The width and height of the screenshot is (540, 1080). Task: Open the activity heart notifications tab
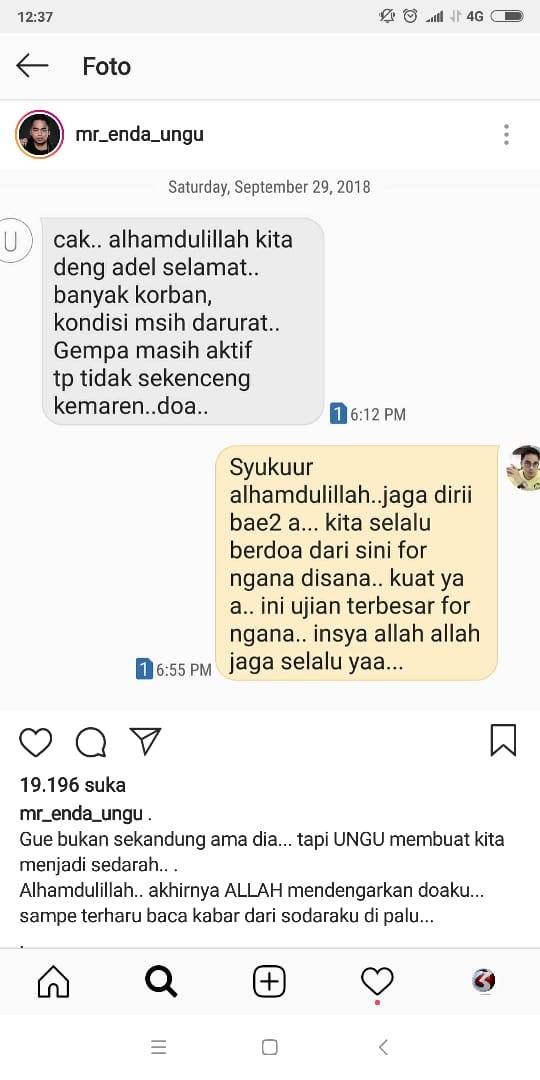point(377,981)
